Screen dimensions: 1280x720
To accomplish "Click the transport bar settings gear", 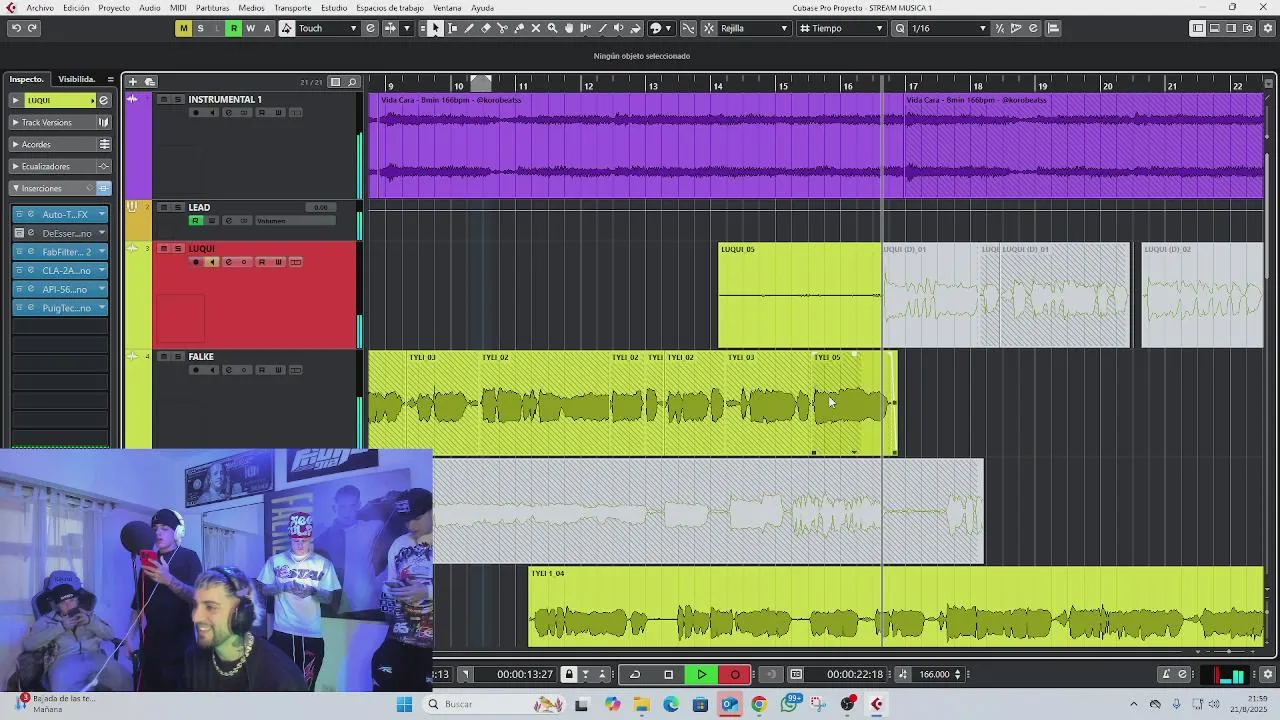I will point(1268,674).
